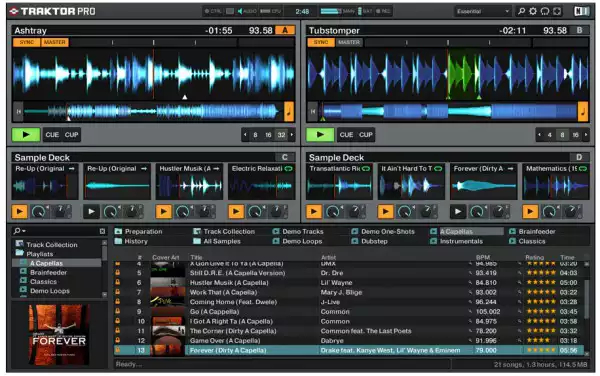Viewport: 600px width, 376px height.
Task: Select Brainfeeder playlist in tree
Action: click(48, 272)
